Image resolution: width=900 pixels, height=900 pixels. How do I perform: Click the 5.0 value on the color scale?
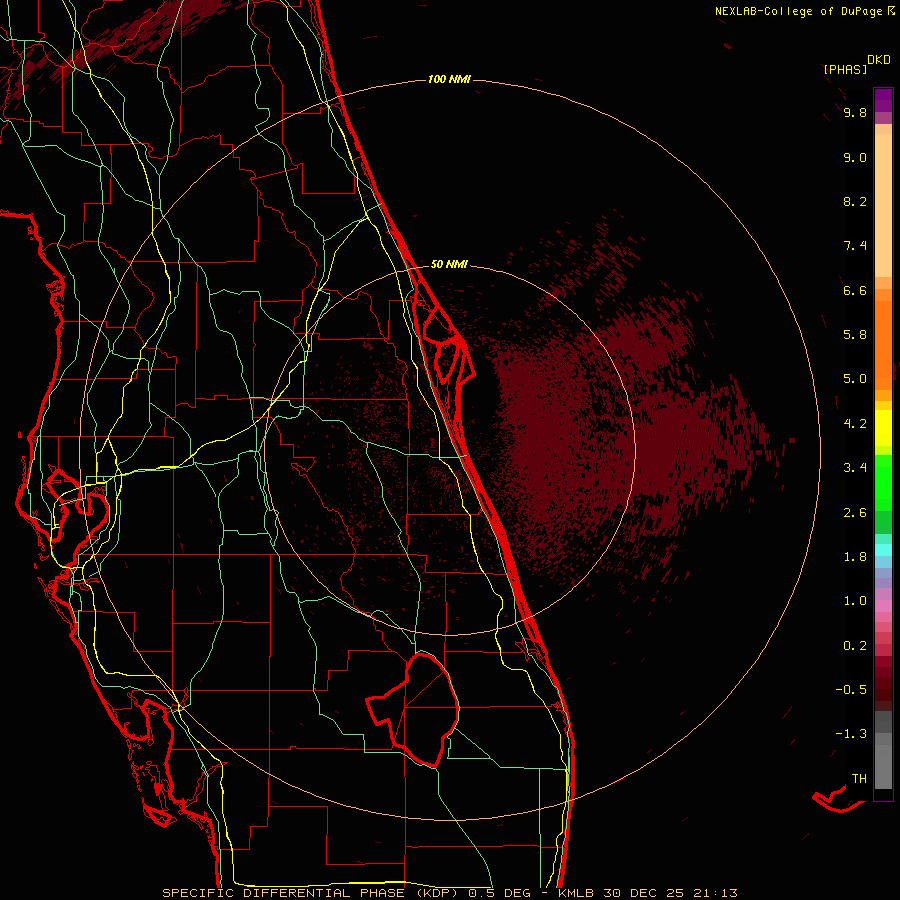855,379
